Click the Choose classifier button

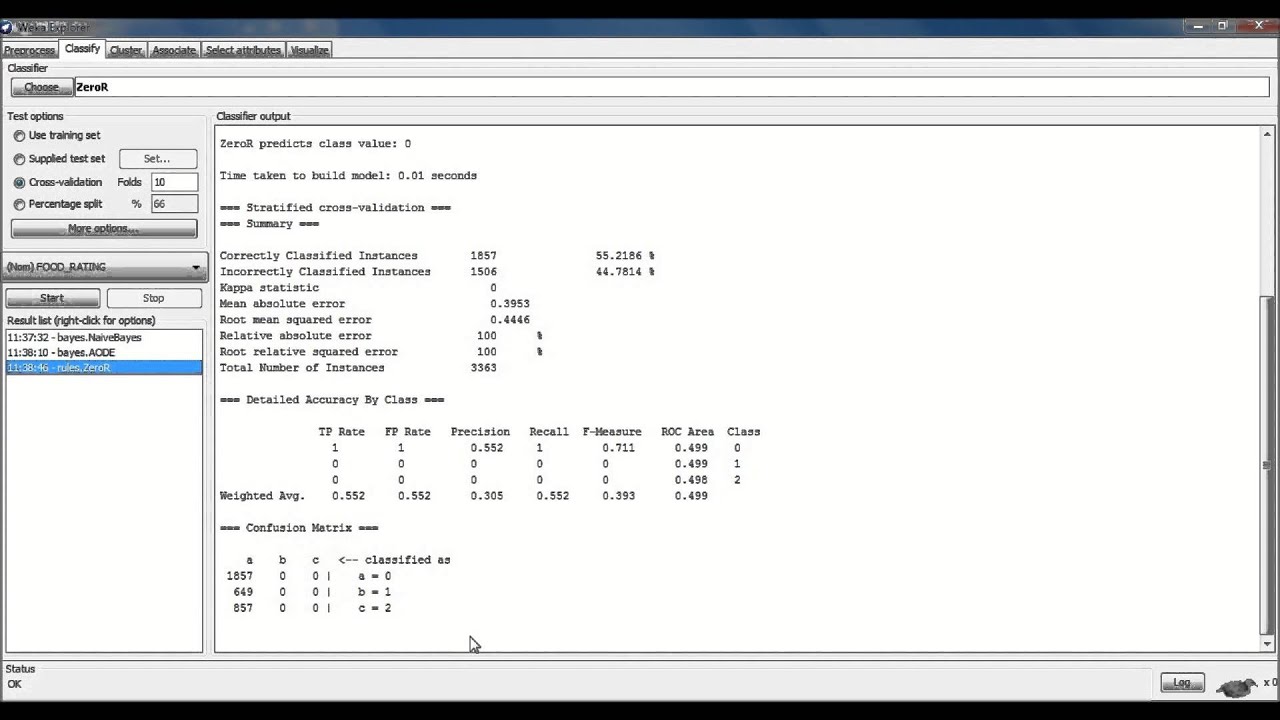tap(41, 88)
